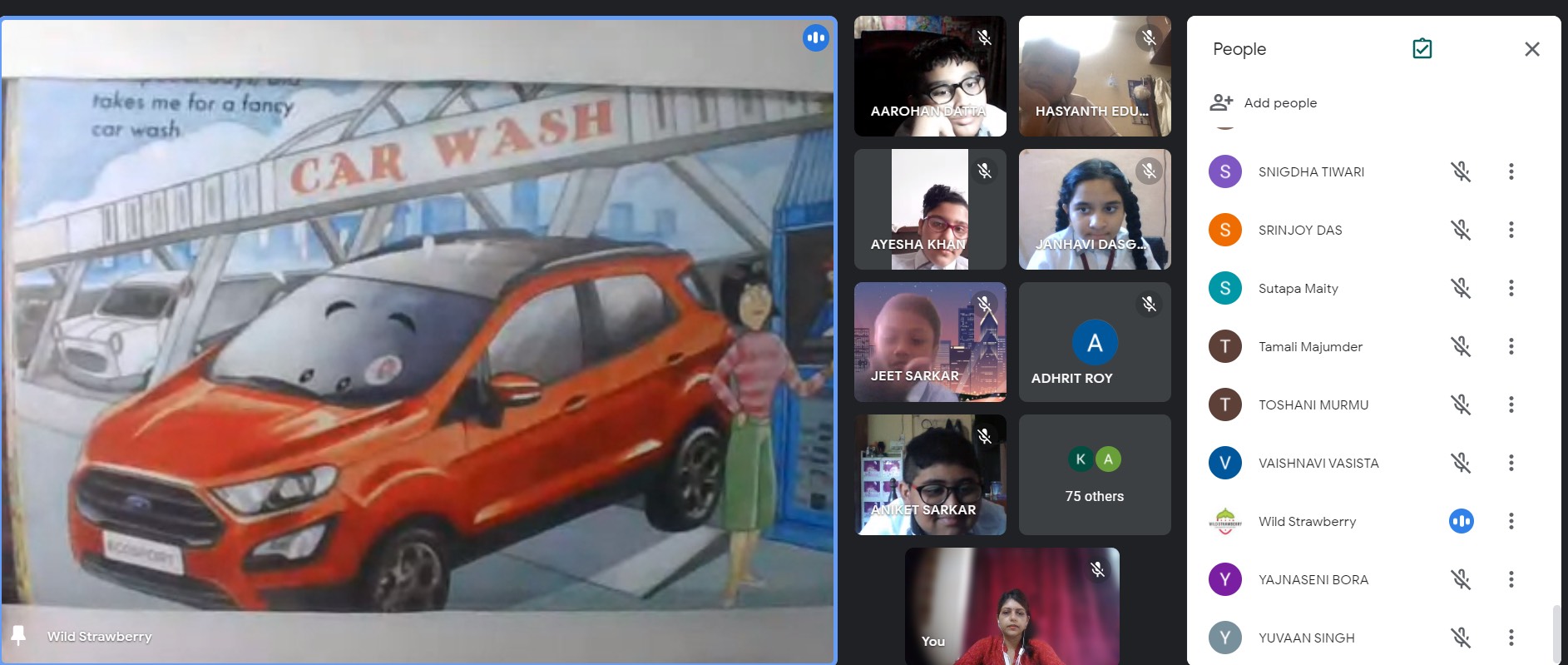Click name text Tamali Majumder

[x=1310, y=346]
